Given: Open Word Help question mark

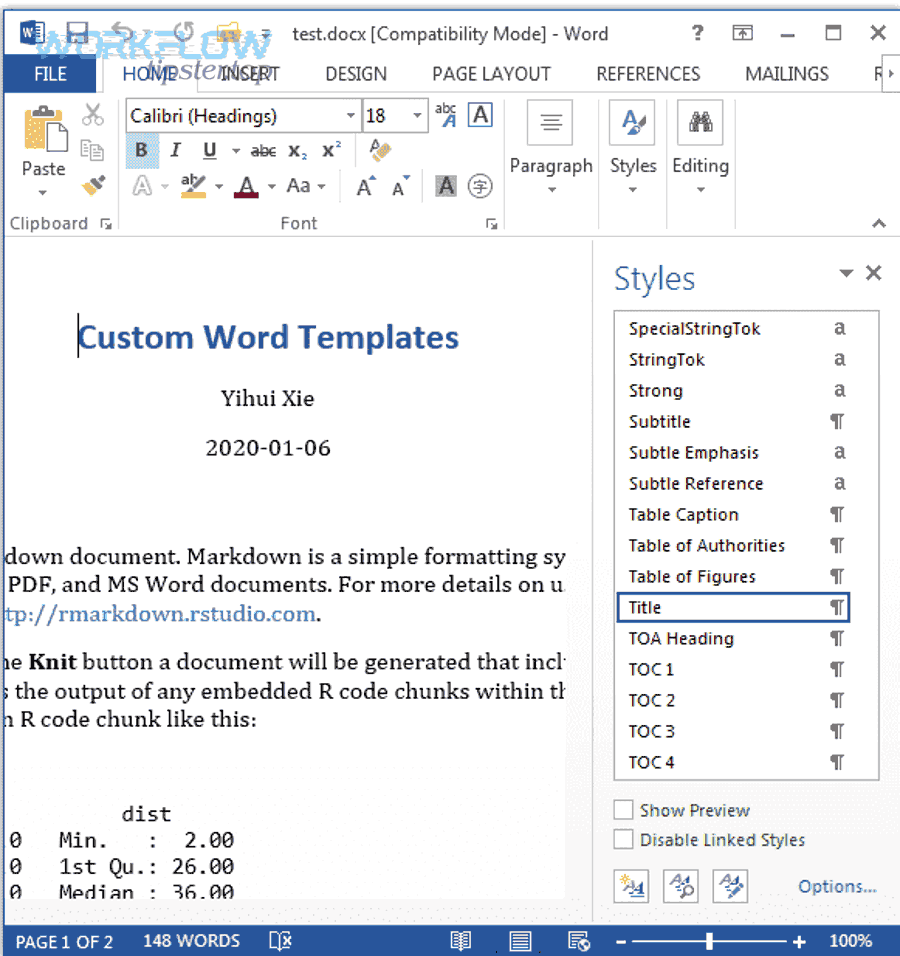Looking at the screenshot, I should (698, 32).
